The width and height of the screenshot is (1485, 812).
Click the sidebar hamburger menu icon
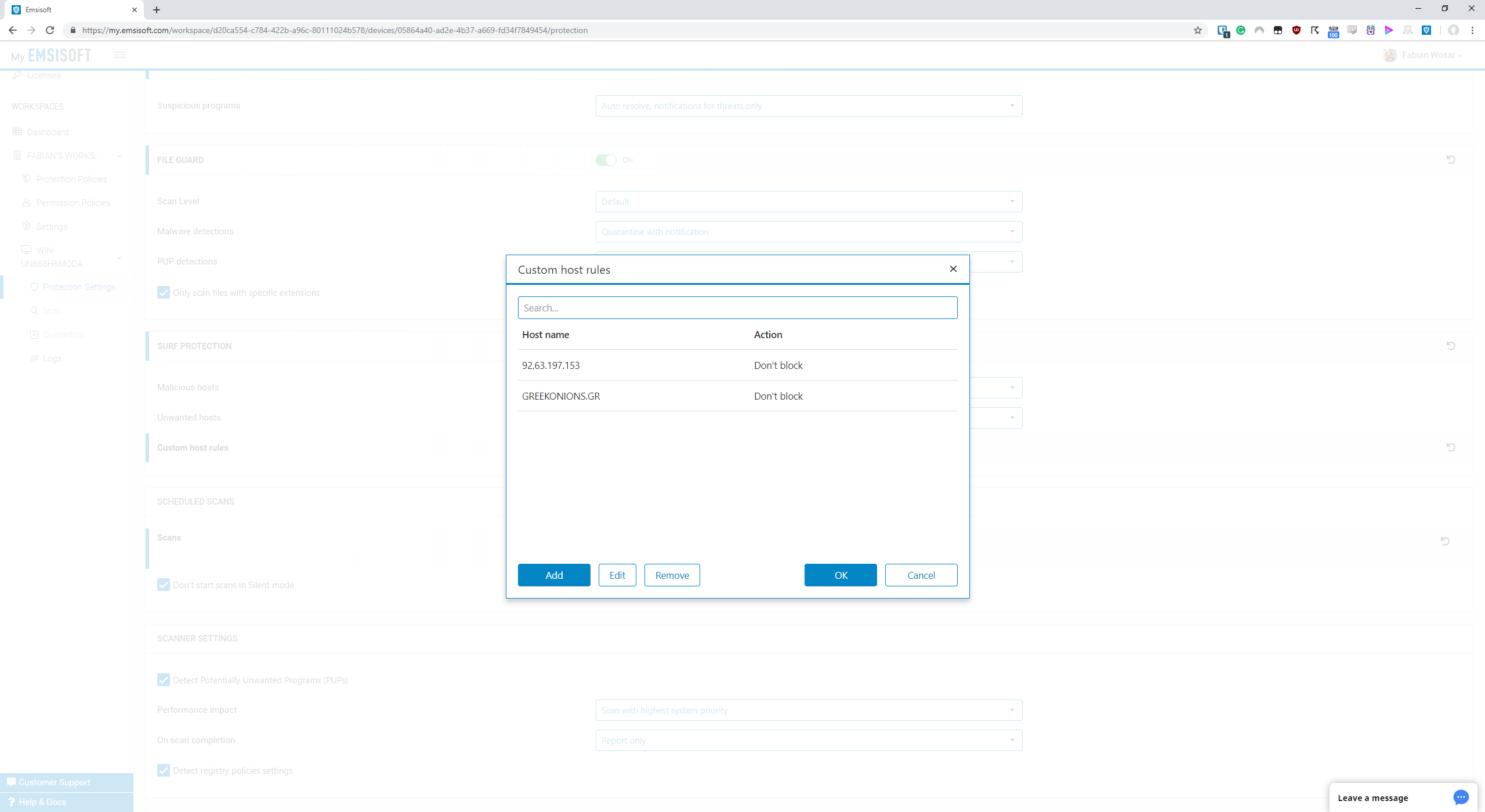[x=119, y=55]
